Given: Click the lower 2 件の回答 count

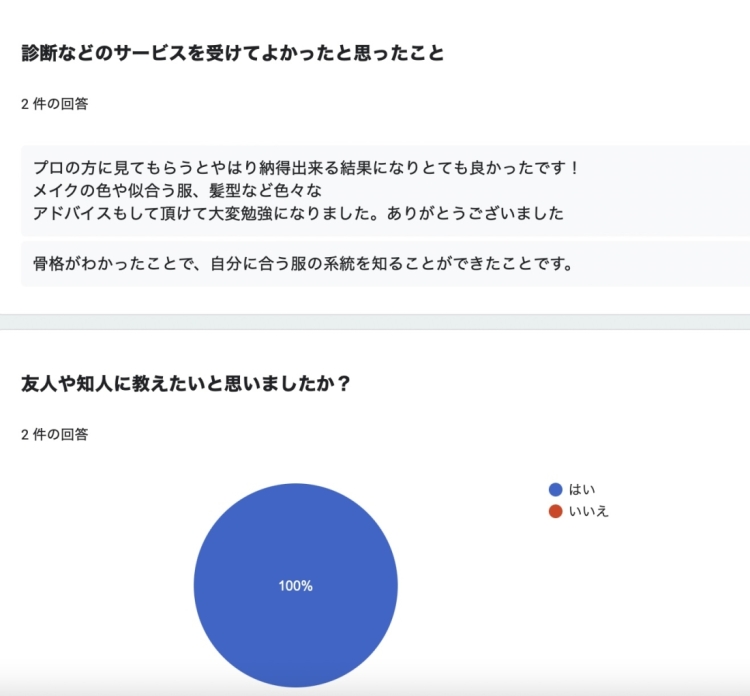Looking at the screenshot, I should [55, 434].
